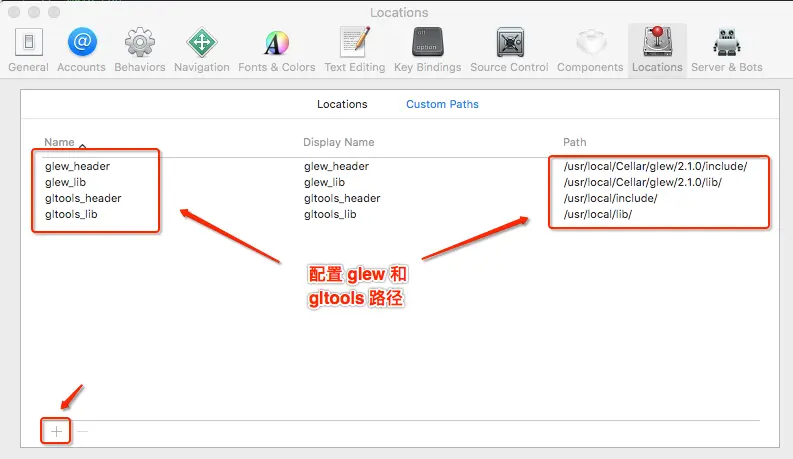Select the glew_lib name cell
Screen dimensions: 793x459
point(65,182)
